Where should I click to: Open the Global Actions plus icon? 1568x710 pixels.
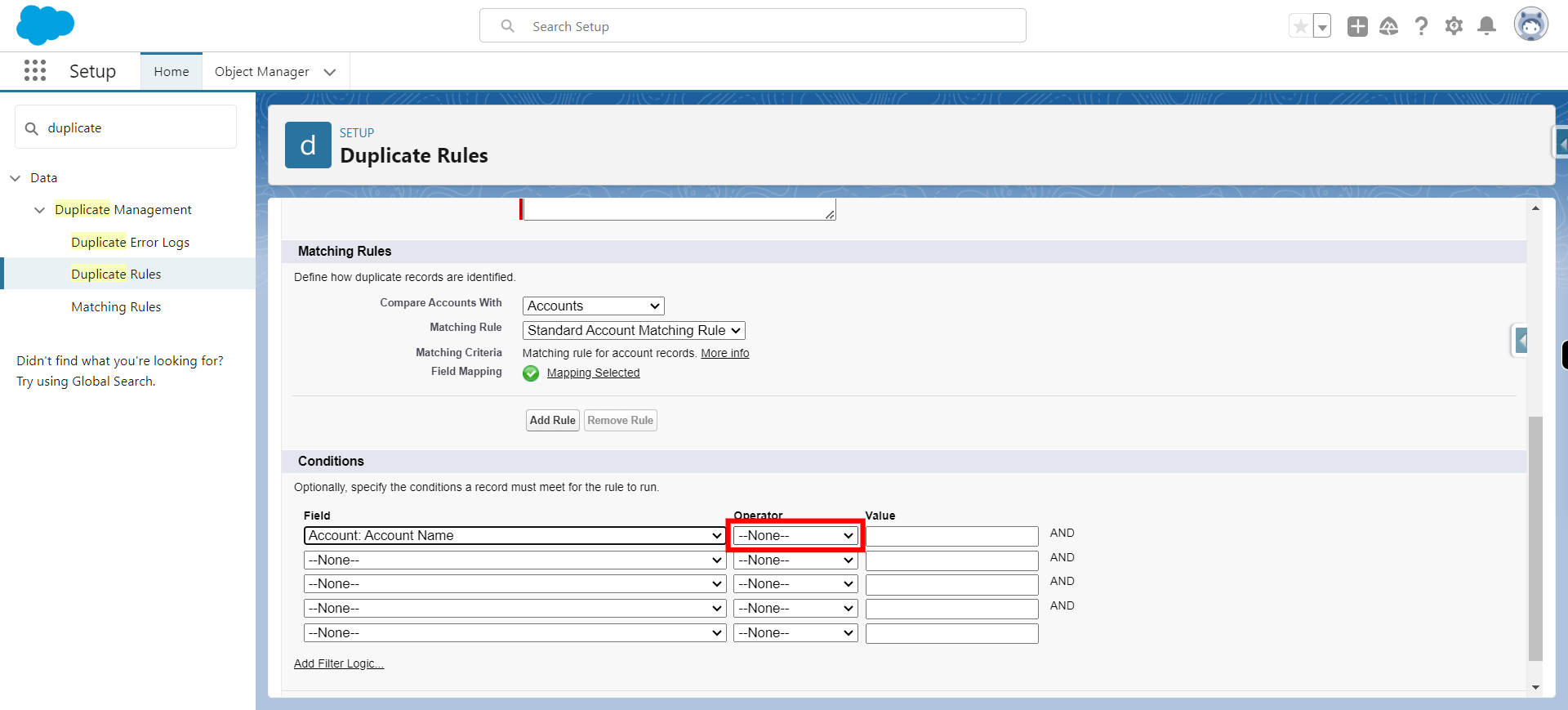tap(1357, 26)
